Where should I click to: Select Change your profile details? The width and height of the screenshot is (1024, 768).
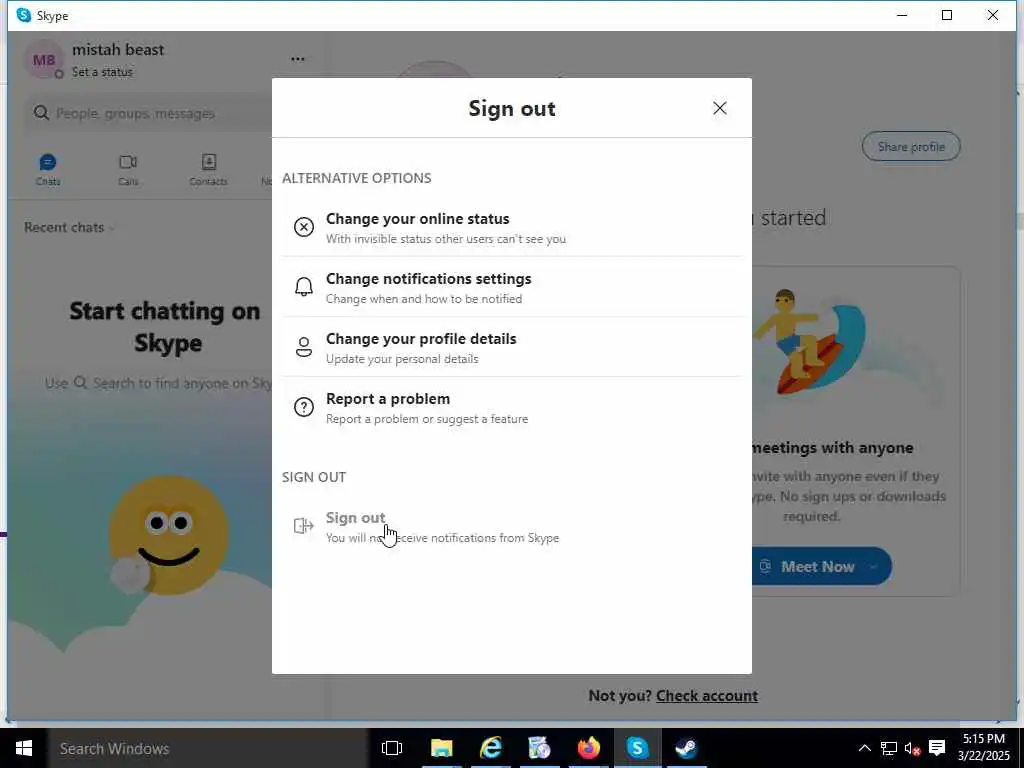[x=512, y=347]
